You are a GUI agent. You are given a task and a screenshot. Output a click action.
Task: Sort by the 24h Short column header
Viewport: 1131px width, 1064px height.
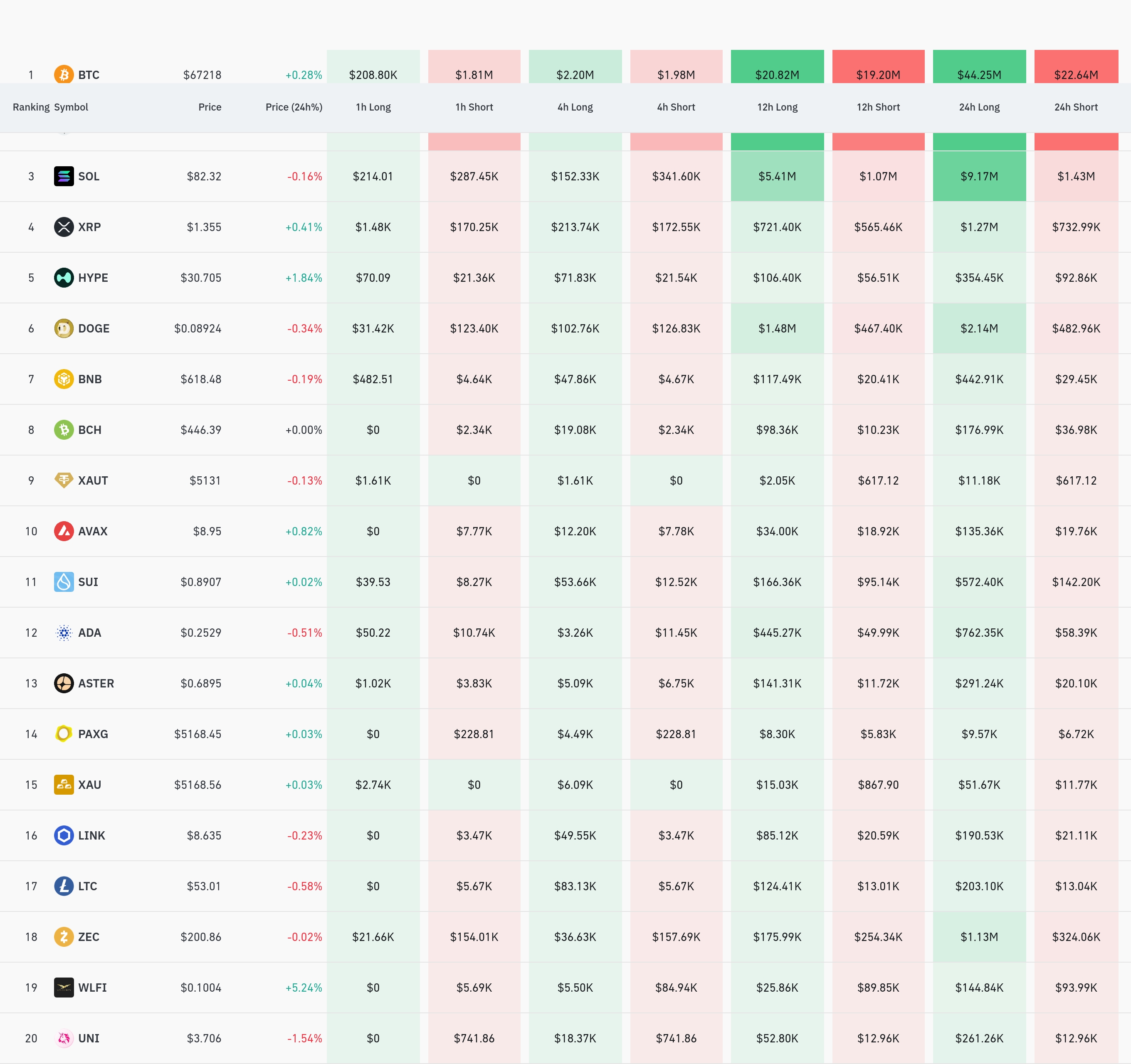(1076, 107)
